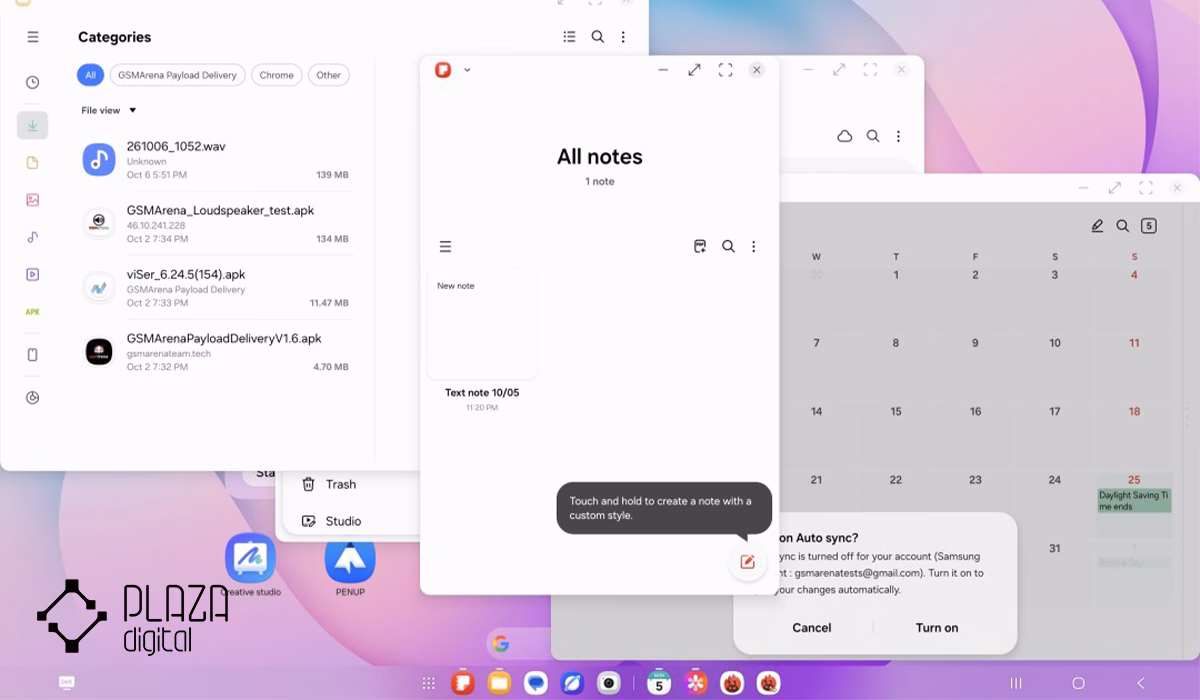The image size is (1200, 700).
Task: Search files in My Files window
Action: 597,37
